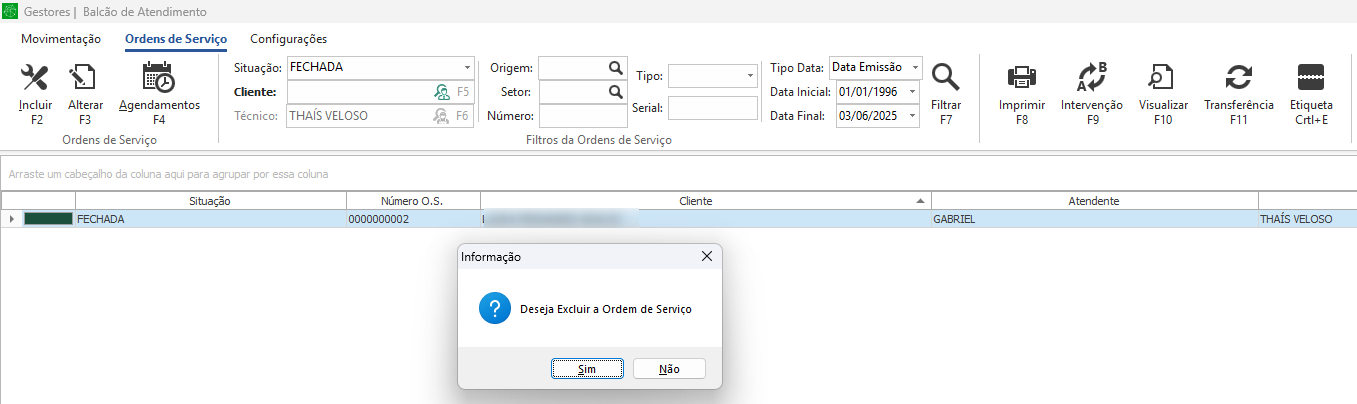Open the Configurações tab
Image resolution: width=1357 pixels, height=404 pixels.
(288, 39)
